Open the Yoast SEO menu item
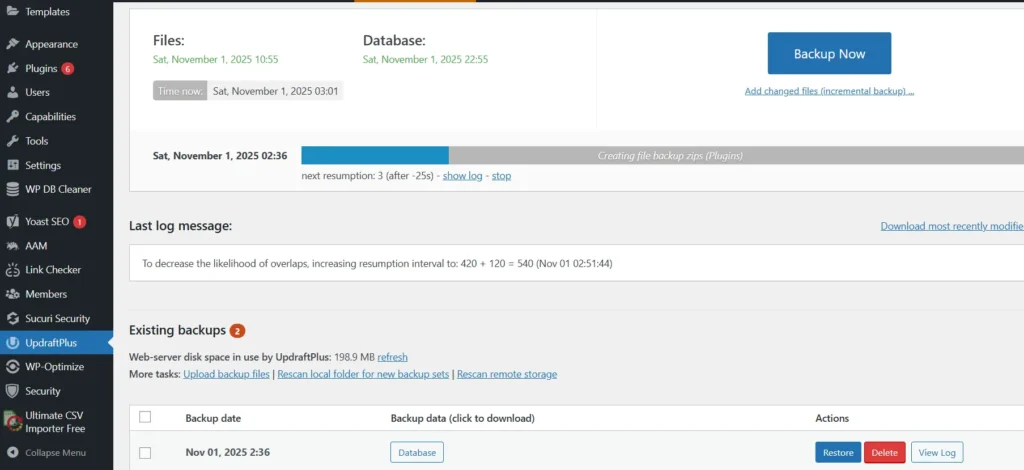1024x470 pixels. pyautogui.click(x=47, y=221)
